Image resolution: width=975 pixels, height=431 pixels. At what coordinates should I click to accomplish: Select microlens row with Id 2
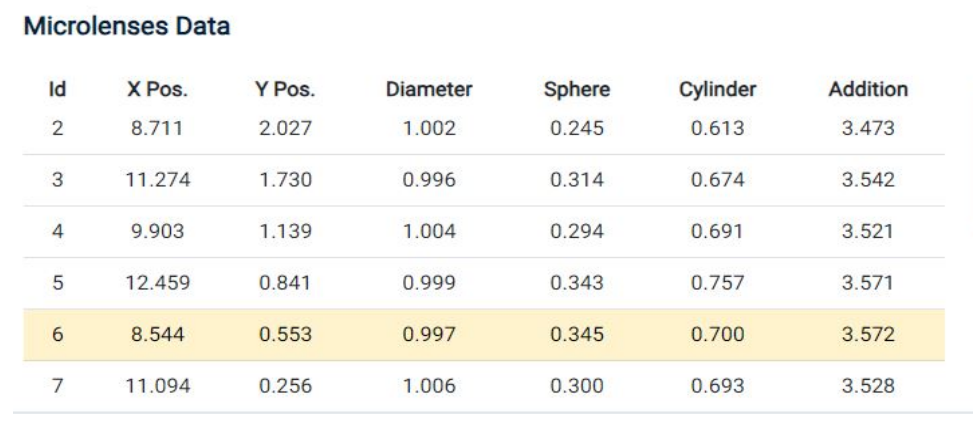tap(484, 129)
